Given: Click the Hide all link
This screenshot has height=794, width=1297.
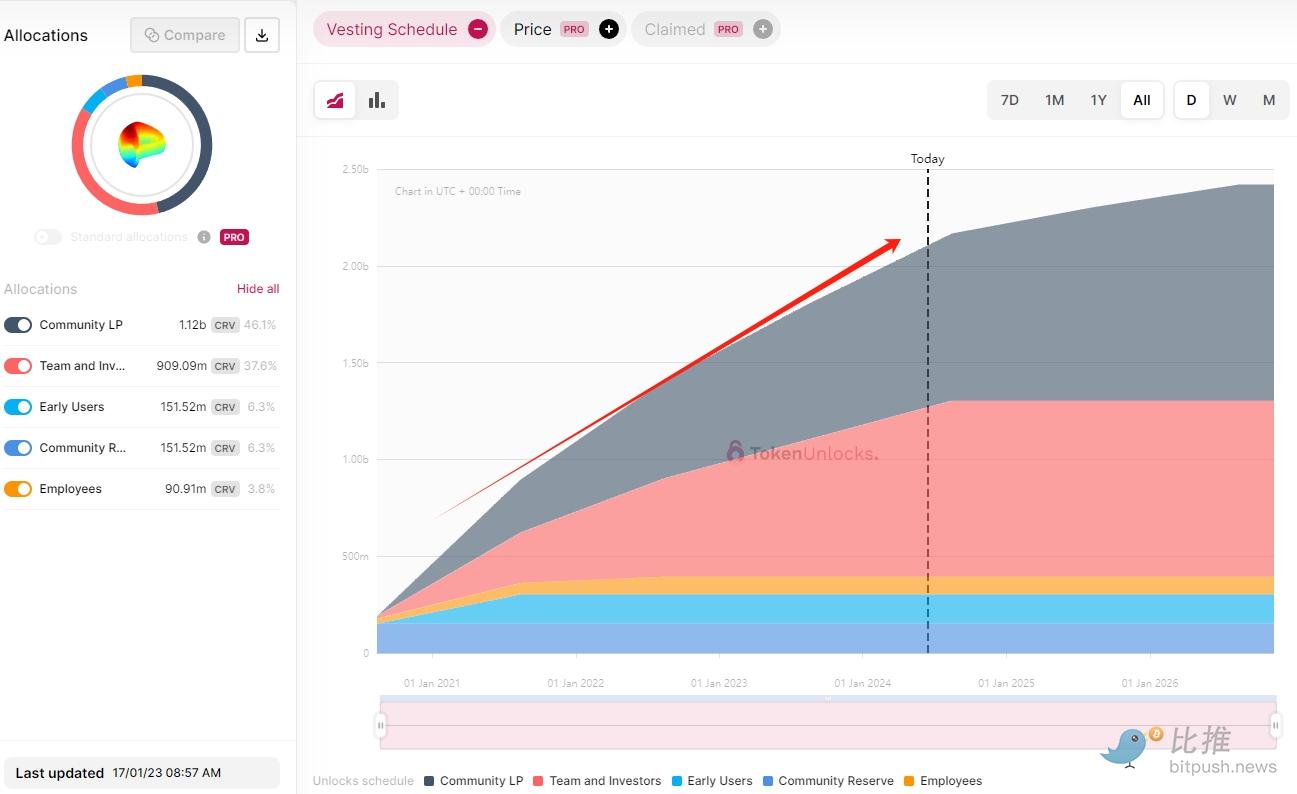Looking at the screenshot, I should click(258, 289).
